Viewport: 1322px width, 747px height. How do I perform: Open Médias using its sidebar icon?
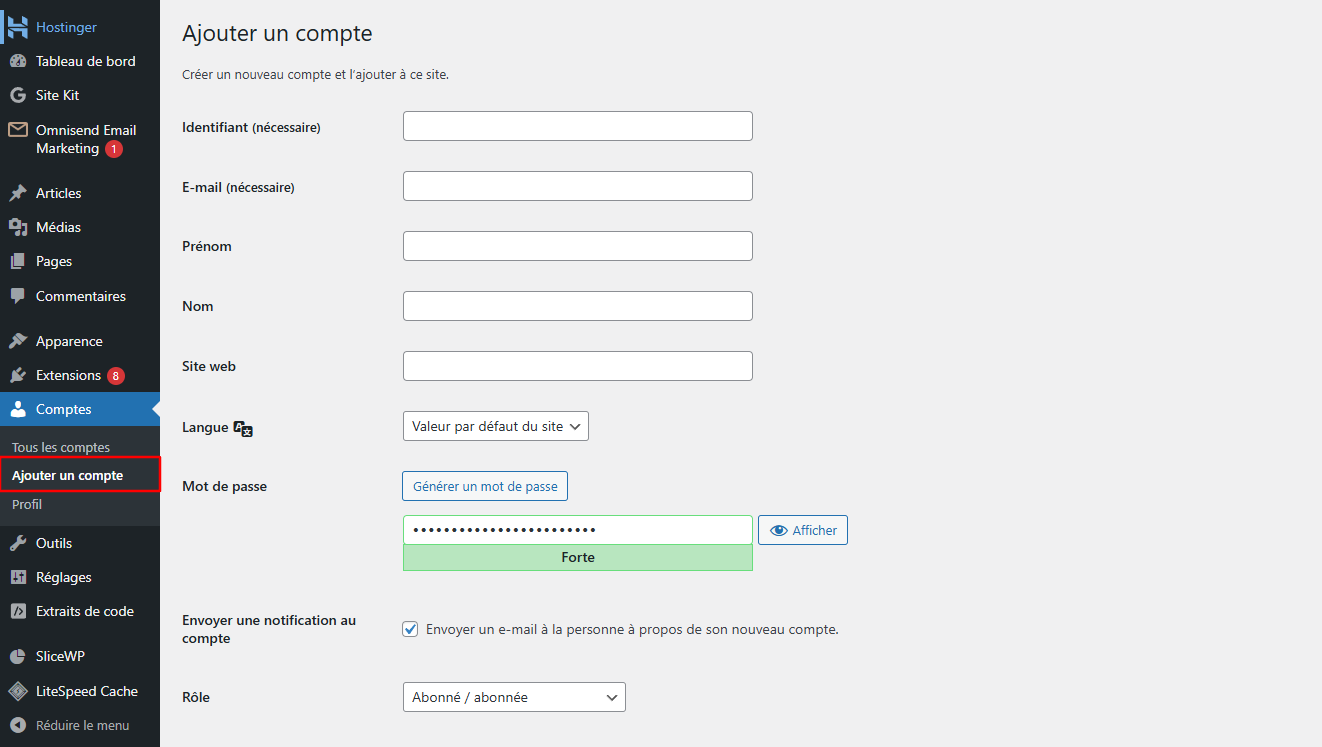click(x=19, y=227)
